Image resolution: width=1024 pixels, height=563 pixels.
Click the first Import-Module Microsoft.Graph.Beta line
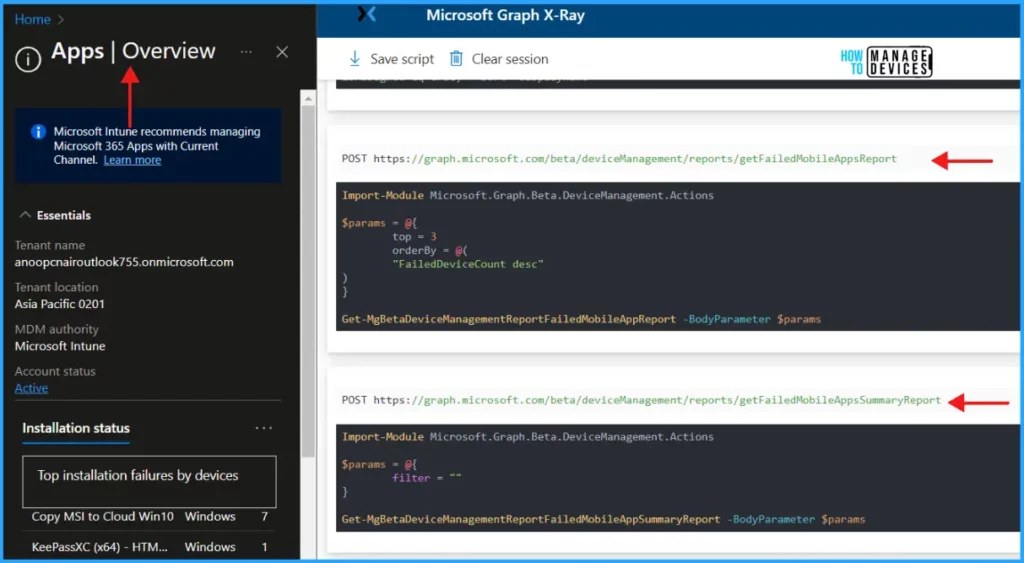(x=528, y=195)
